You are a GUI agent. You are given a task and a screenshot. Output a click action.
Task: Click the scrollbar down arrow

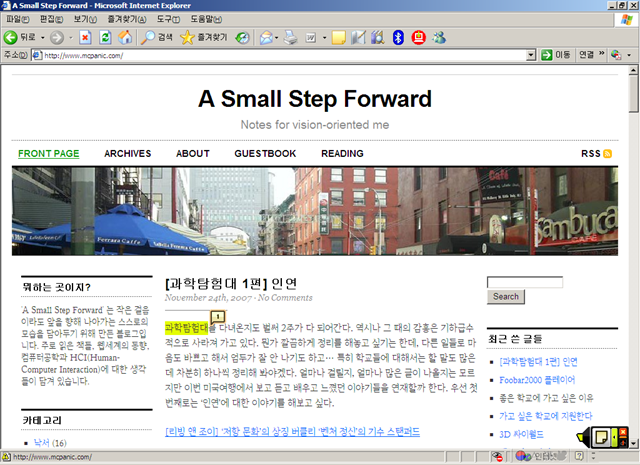pyautogui.click(x=633, y=443)
